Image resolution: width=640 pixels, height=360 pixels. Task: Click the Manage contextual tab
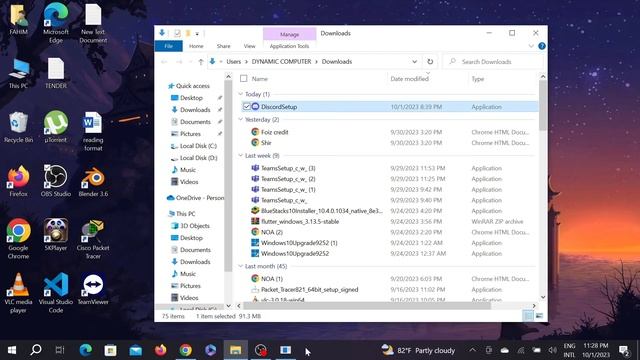289,34
